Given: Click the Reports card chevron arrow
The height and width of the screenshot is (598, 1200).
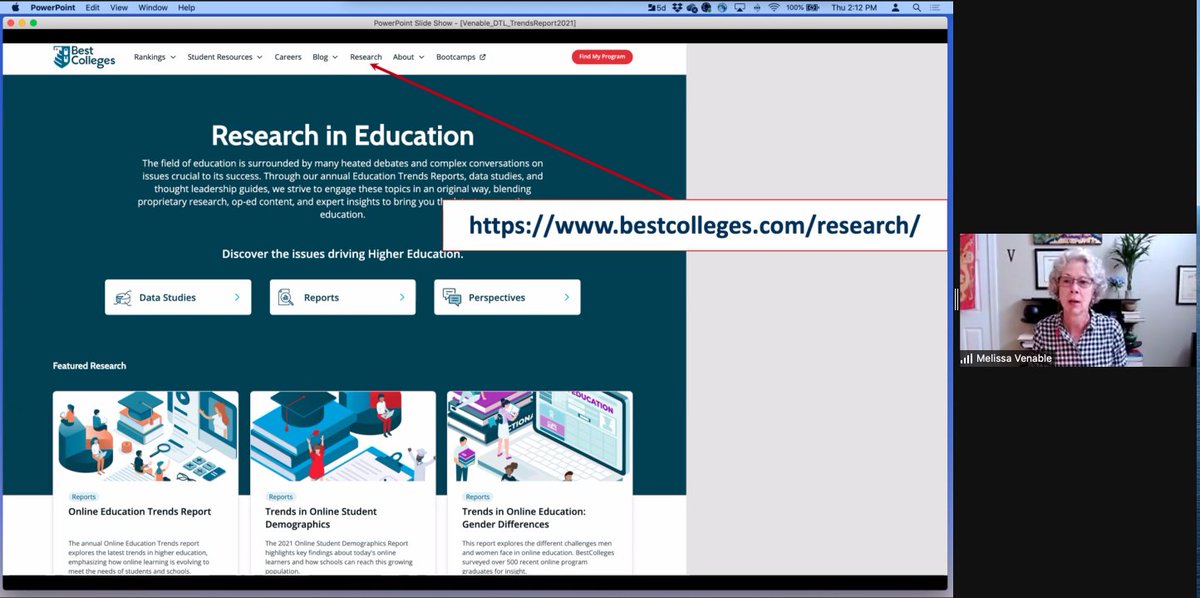Looking at the screenshot, I should [402, 297].
